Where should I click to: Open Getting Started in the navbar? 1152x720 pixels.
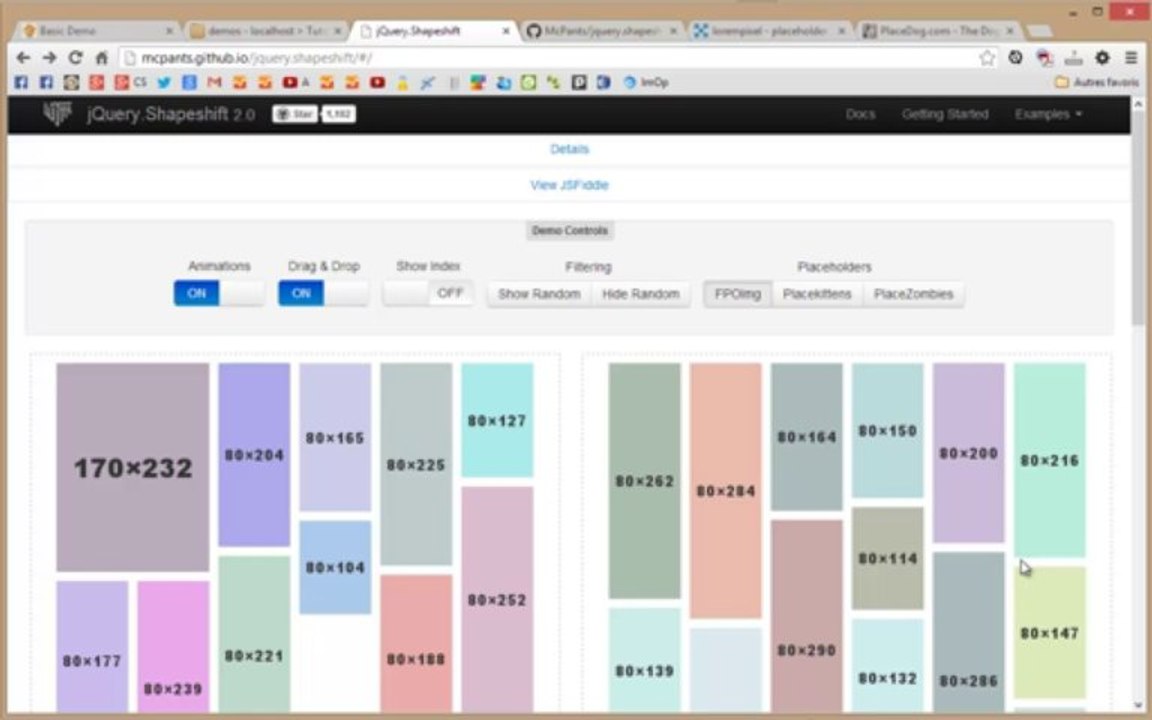click(x=945, y=114)
